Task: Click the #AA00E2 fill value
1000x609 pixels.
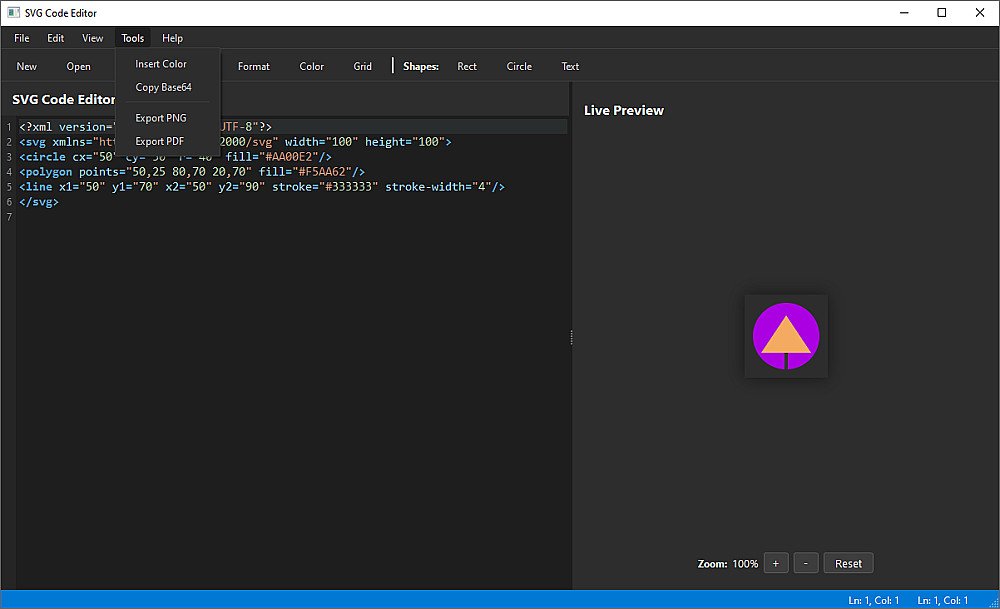Action: [288, 157]
